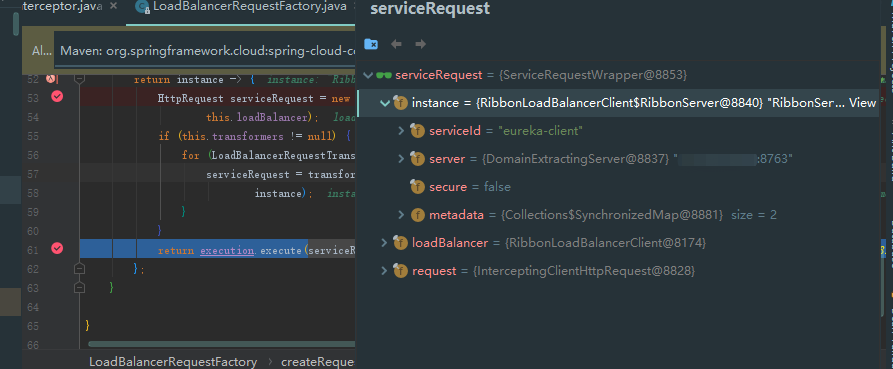Viewport: 893px width, 369px height.
Task: Click the Maven library tooltip text
Action: click(208, 51)
